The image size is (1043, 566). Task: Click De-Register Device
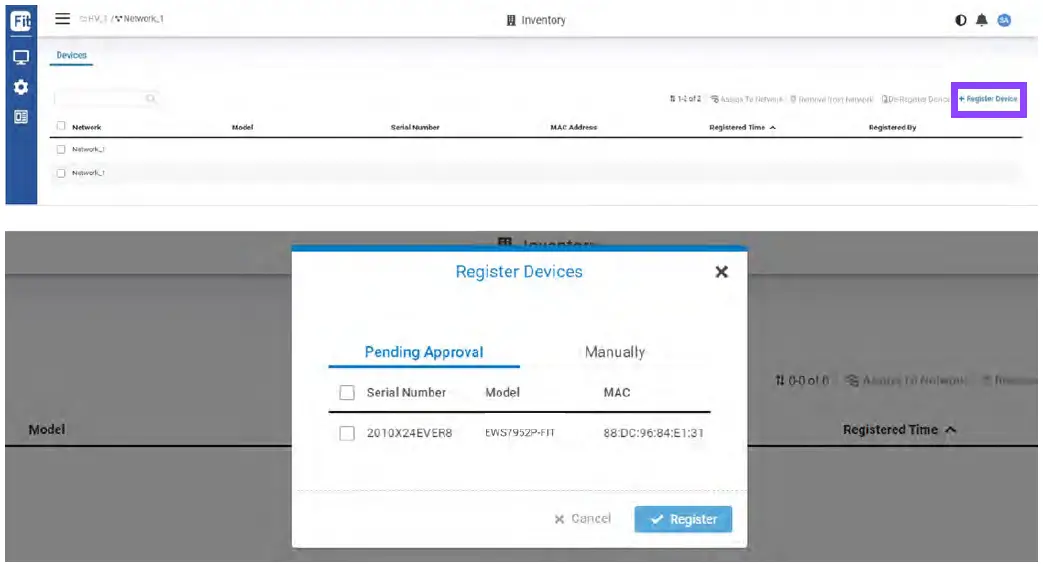pos(915,99)
